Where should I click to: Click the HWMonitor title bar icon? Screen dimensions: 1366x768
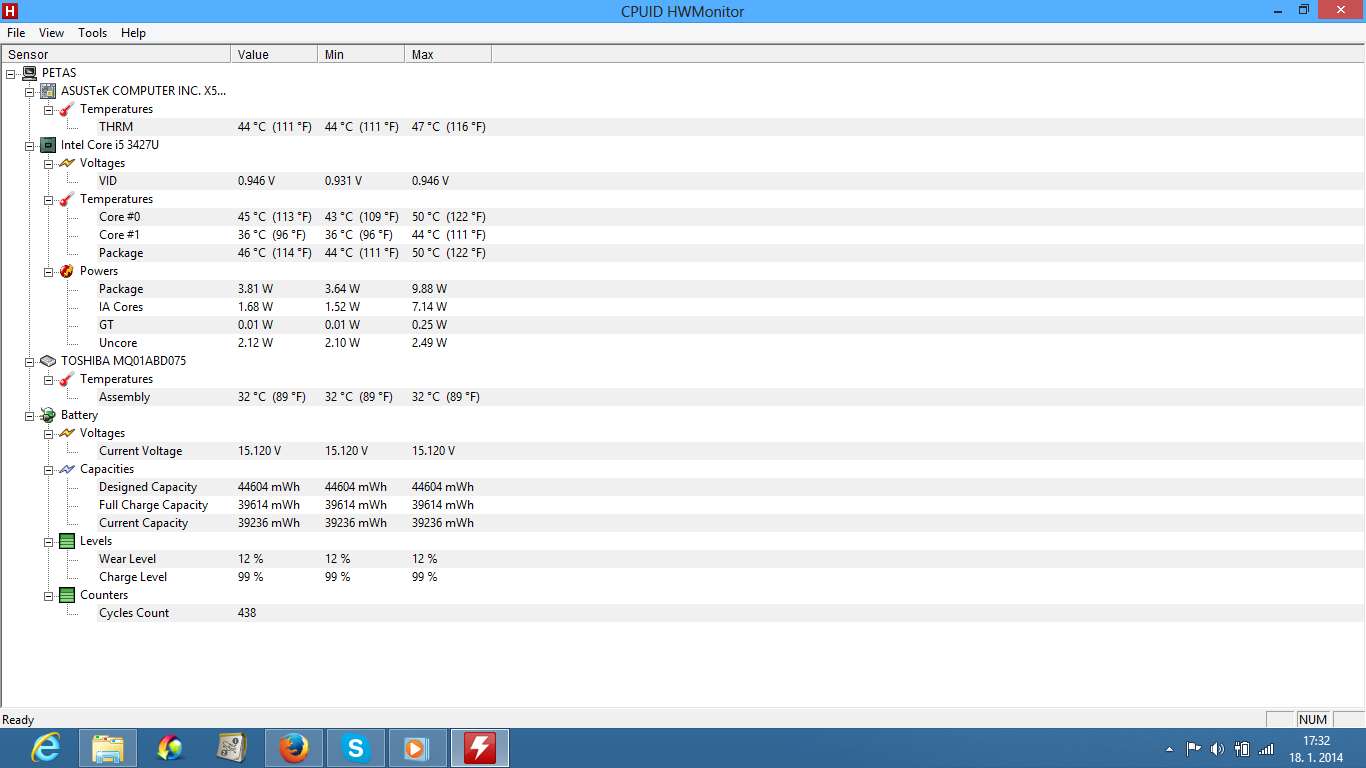coord(12,11)
